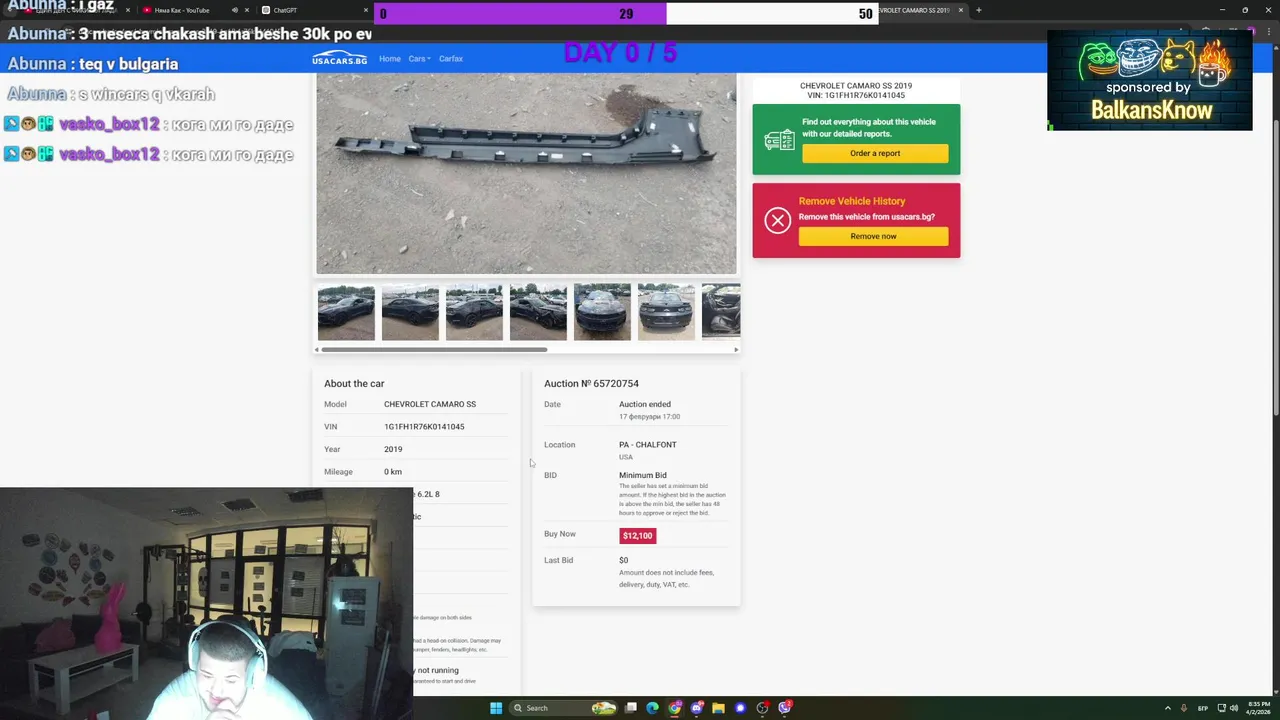Open File Explorer from taskbar
The width and height of the screenshot is (1280, 720).
718,708
